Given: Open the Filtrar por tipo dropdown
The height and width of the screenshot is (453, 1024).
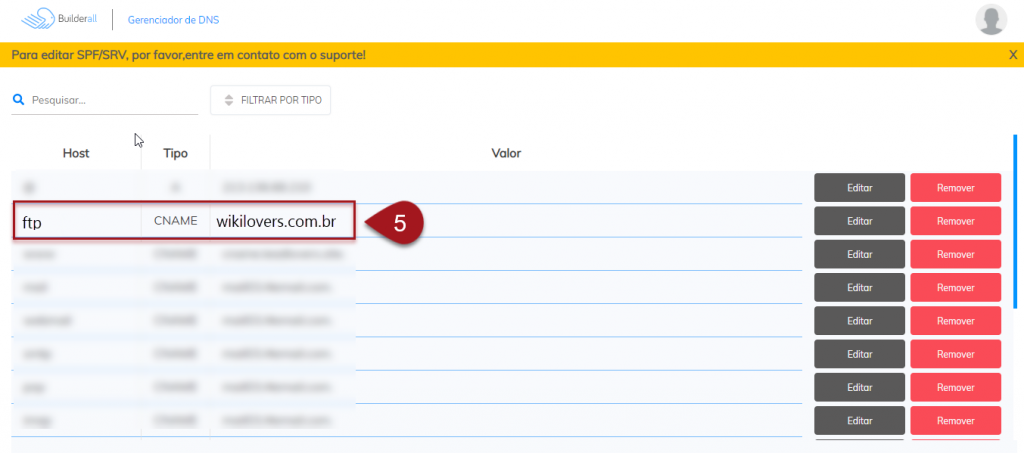Looking at the screenshot, I should 270,100.
